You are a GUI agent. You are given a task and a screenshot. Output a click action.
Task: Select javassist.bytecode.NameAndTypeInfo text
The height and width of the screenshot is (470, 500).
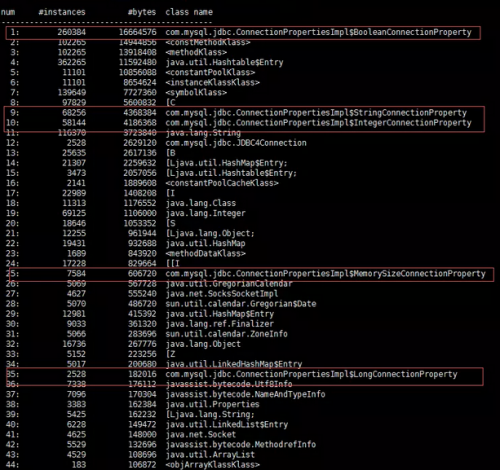(245, 394)
